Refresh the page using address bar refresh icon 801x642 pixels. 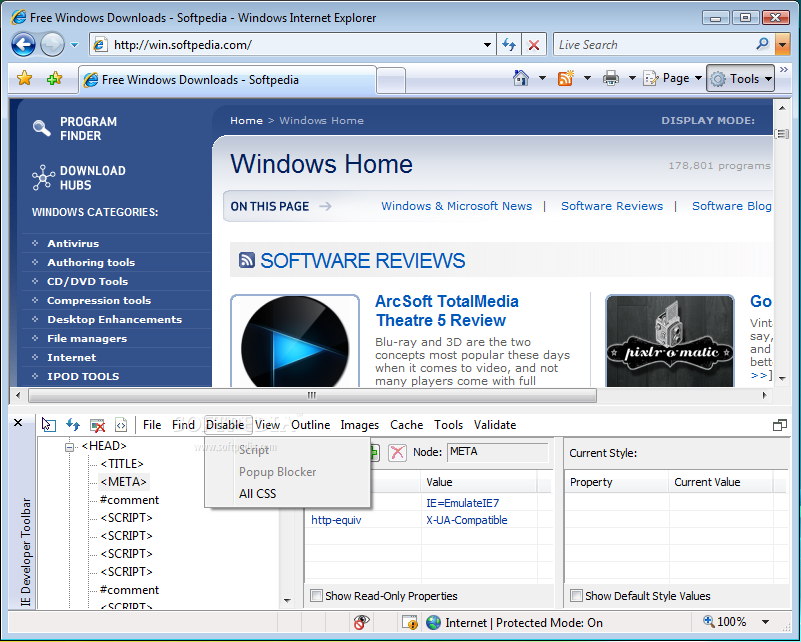[509, 45]
